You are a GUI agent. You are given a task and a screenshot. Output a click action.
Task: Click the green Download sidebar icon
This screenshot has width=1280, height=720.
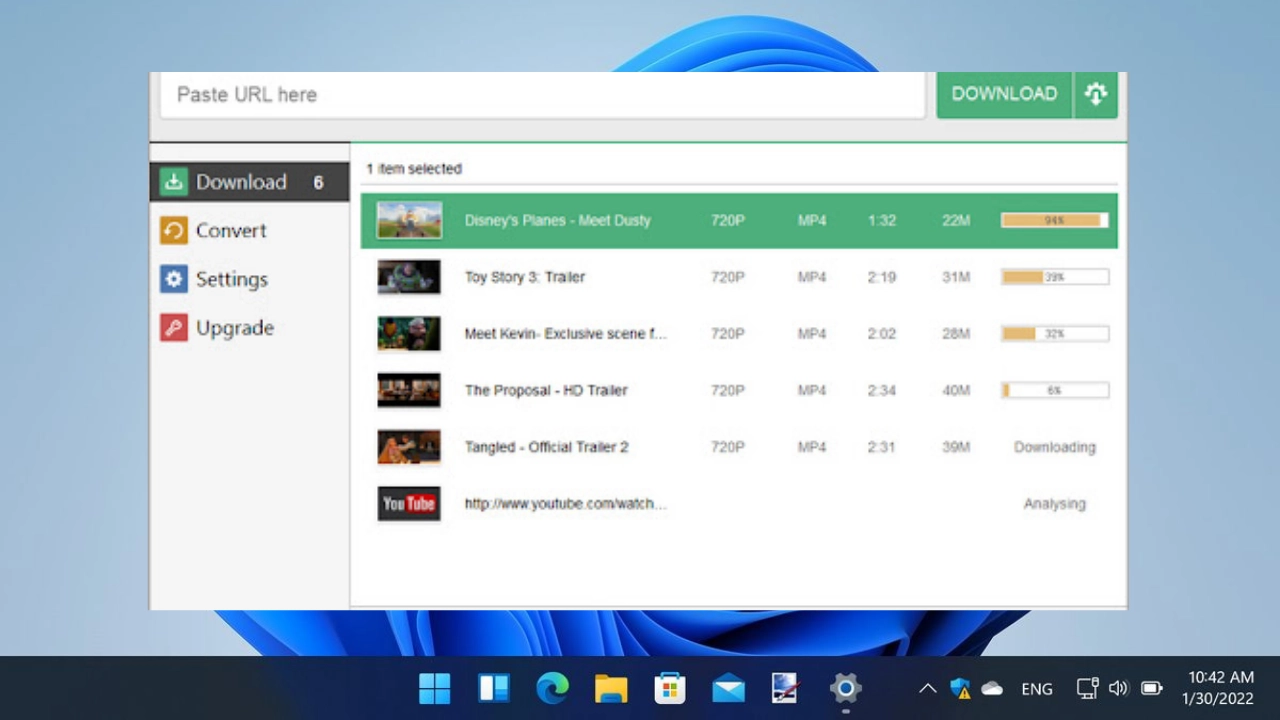point(174,182)
